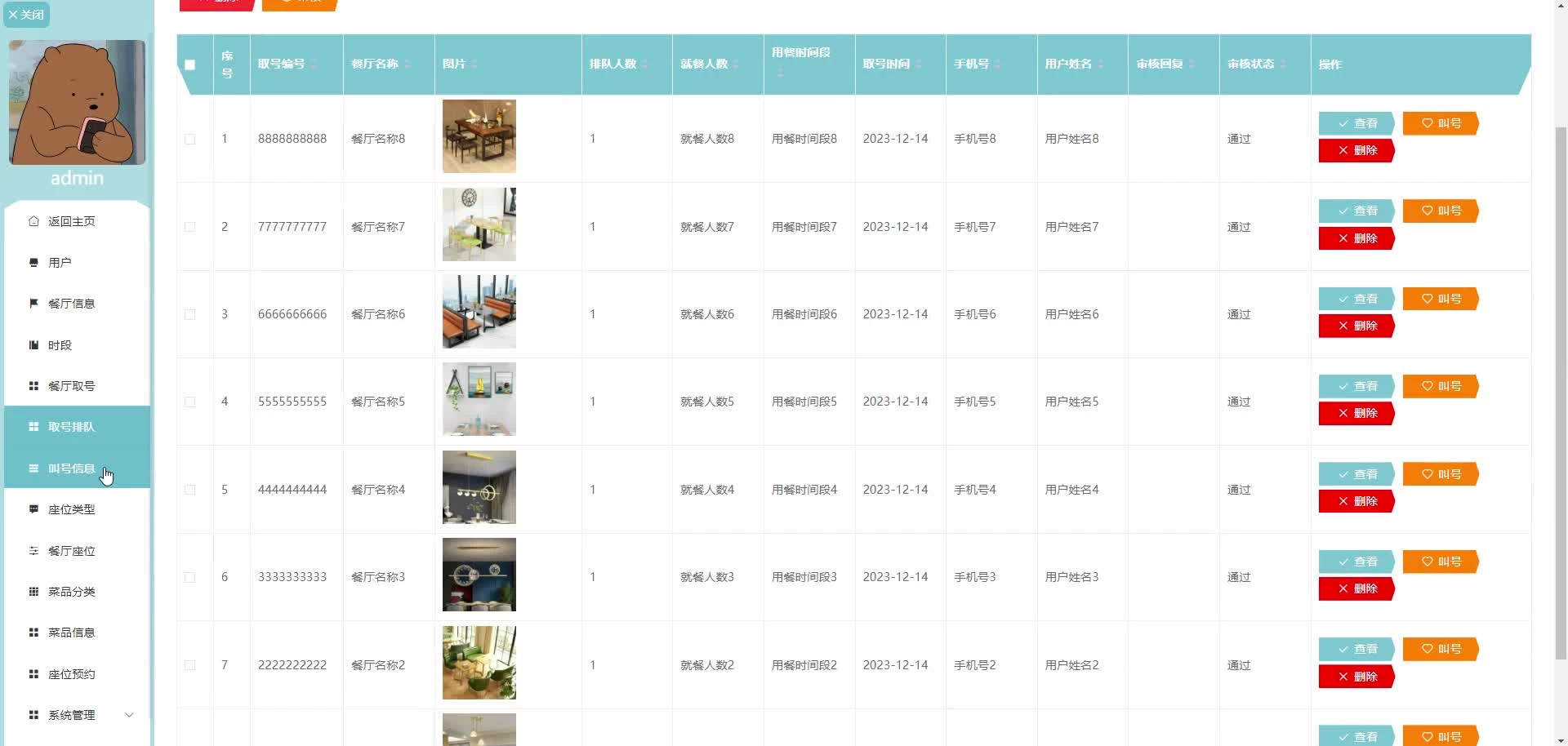Delete the 餐厅名称4 record
The height and width of the screenshot is (746, 1568).
click(x=1356, y=501)
